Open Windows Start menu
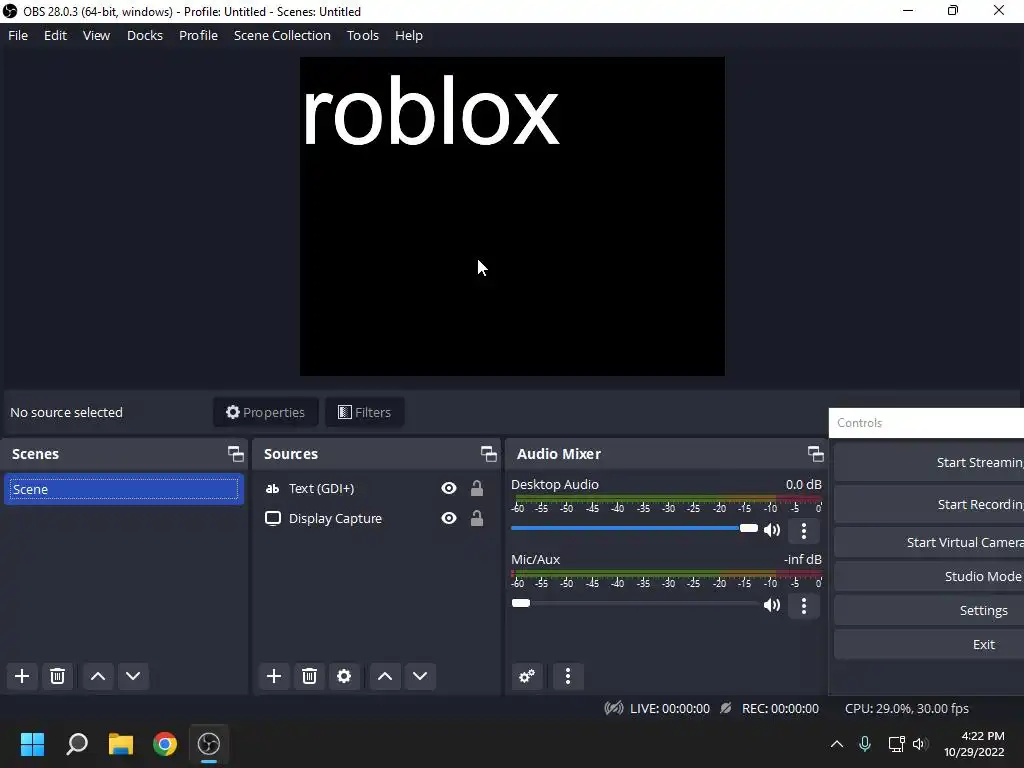The image size is (1024, 768). coord(32,744)
